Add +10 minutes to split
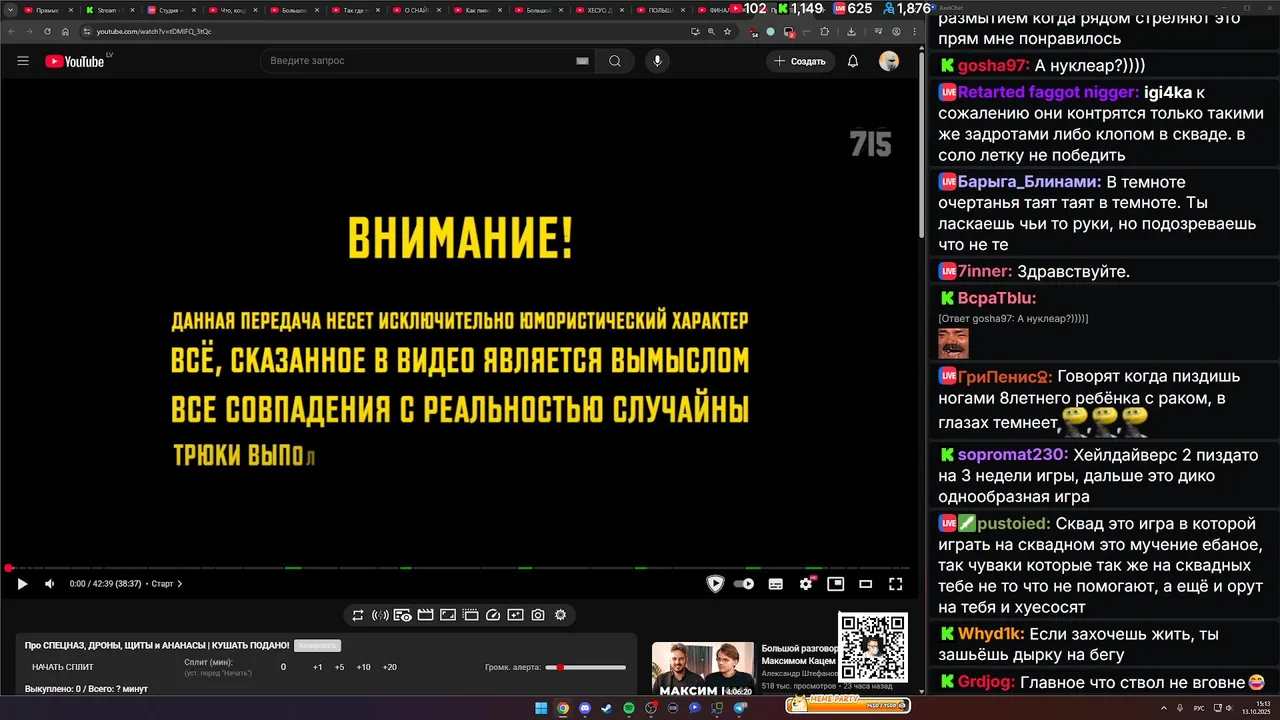 coord(363,667)
